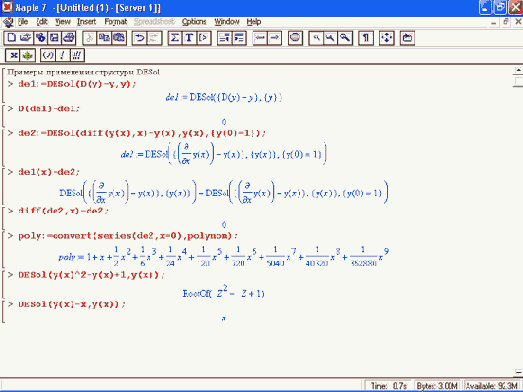
Task: Click the Stop computation icon
Action: point(295,38)
